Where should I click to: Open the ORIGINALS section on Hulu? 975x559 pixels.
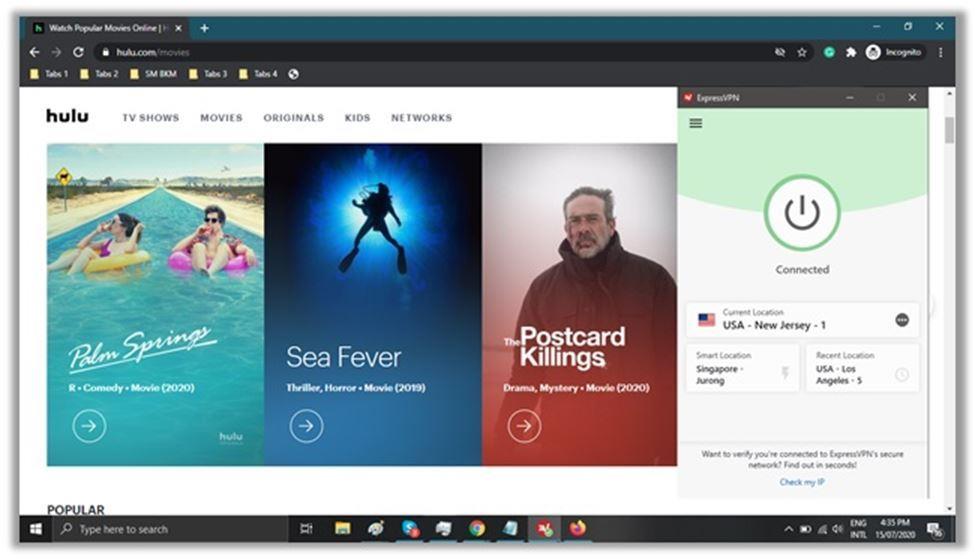tap(293, 118)
